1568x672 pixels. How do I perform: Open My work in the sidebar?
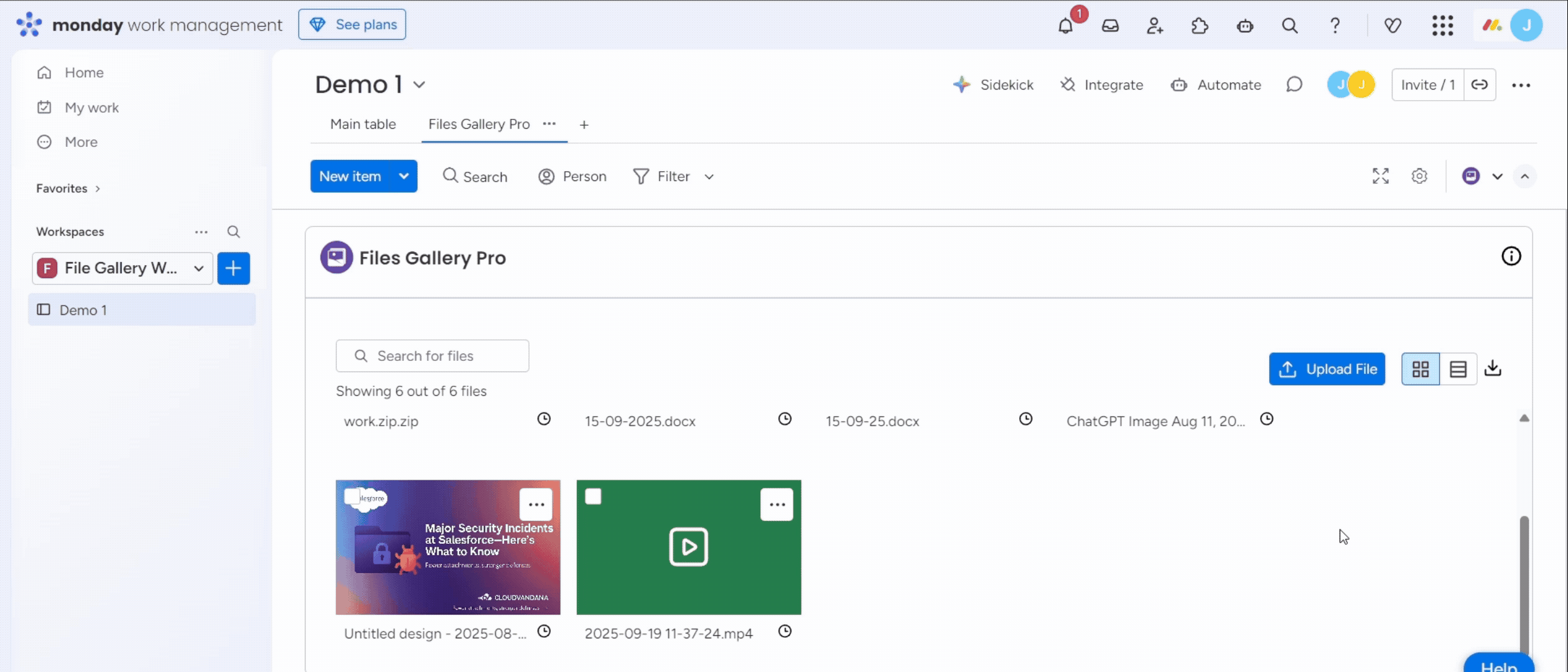(91, 108)
